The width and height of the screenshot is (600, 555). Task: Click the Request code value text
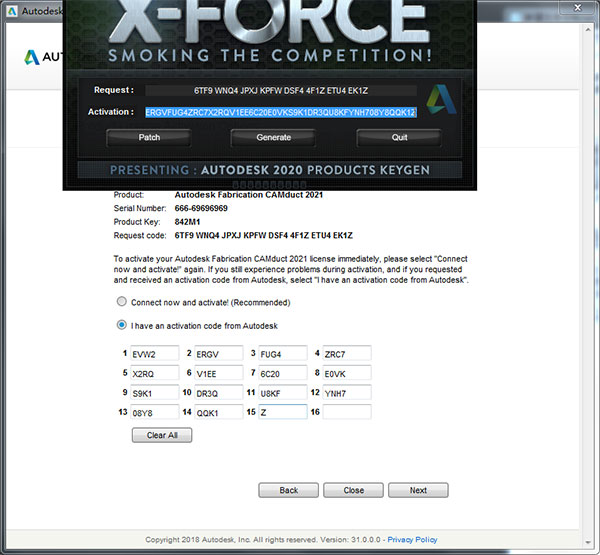pos(263,235)
